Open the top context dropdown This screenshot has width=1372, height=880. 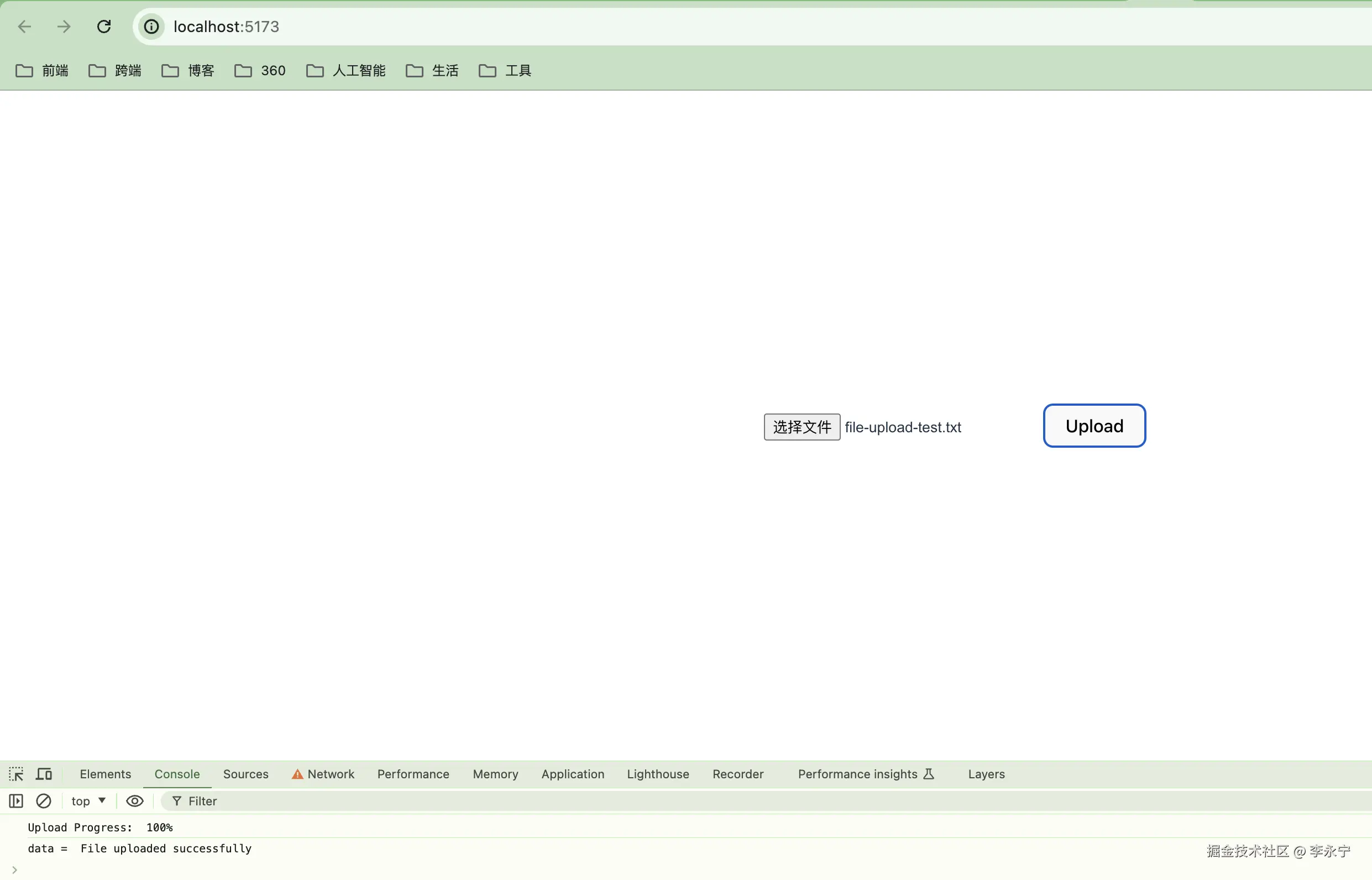[x=88, y=801]
